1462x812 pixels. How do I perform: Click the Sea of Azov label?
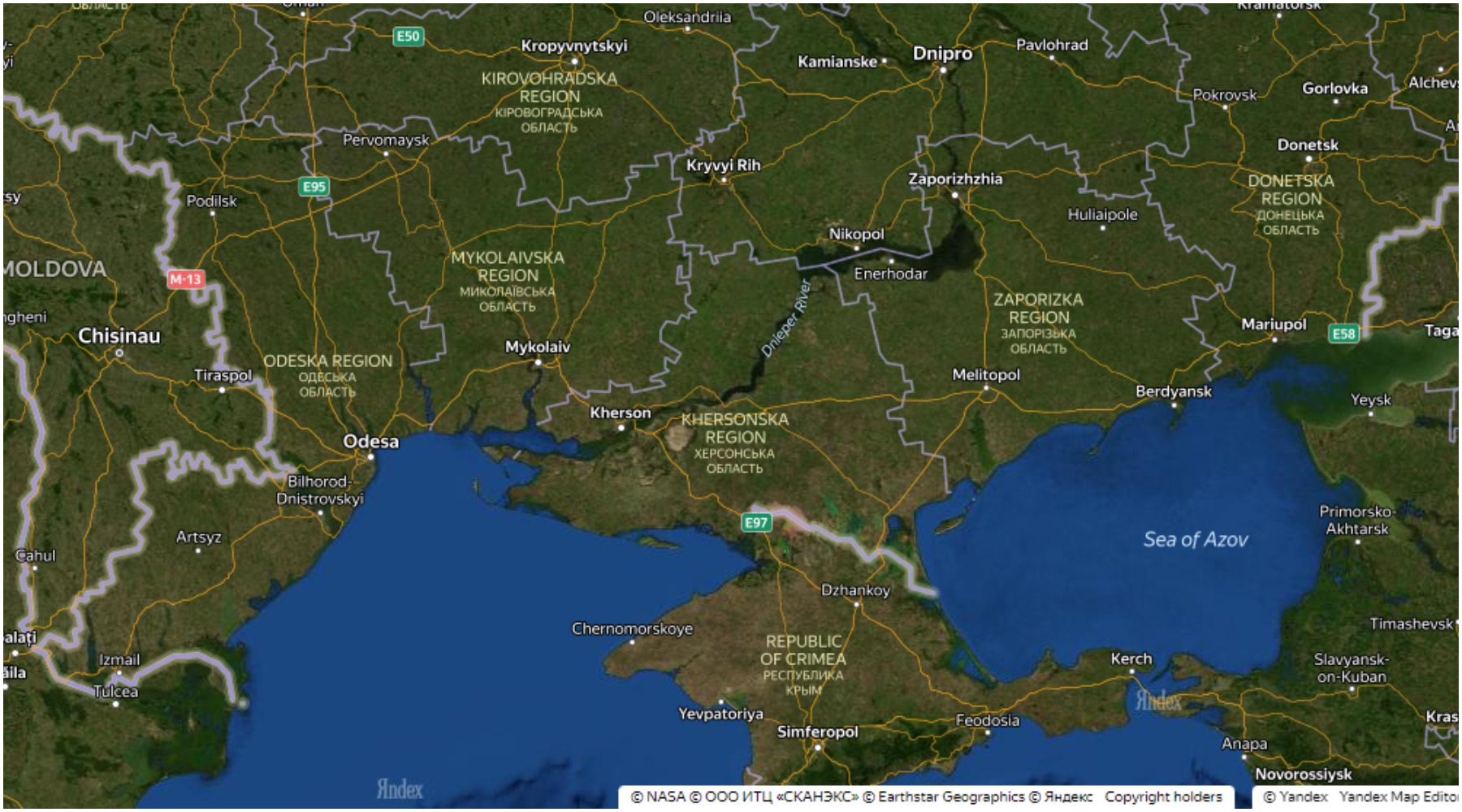pyautogui.click(x=1196, y=539)
